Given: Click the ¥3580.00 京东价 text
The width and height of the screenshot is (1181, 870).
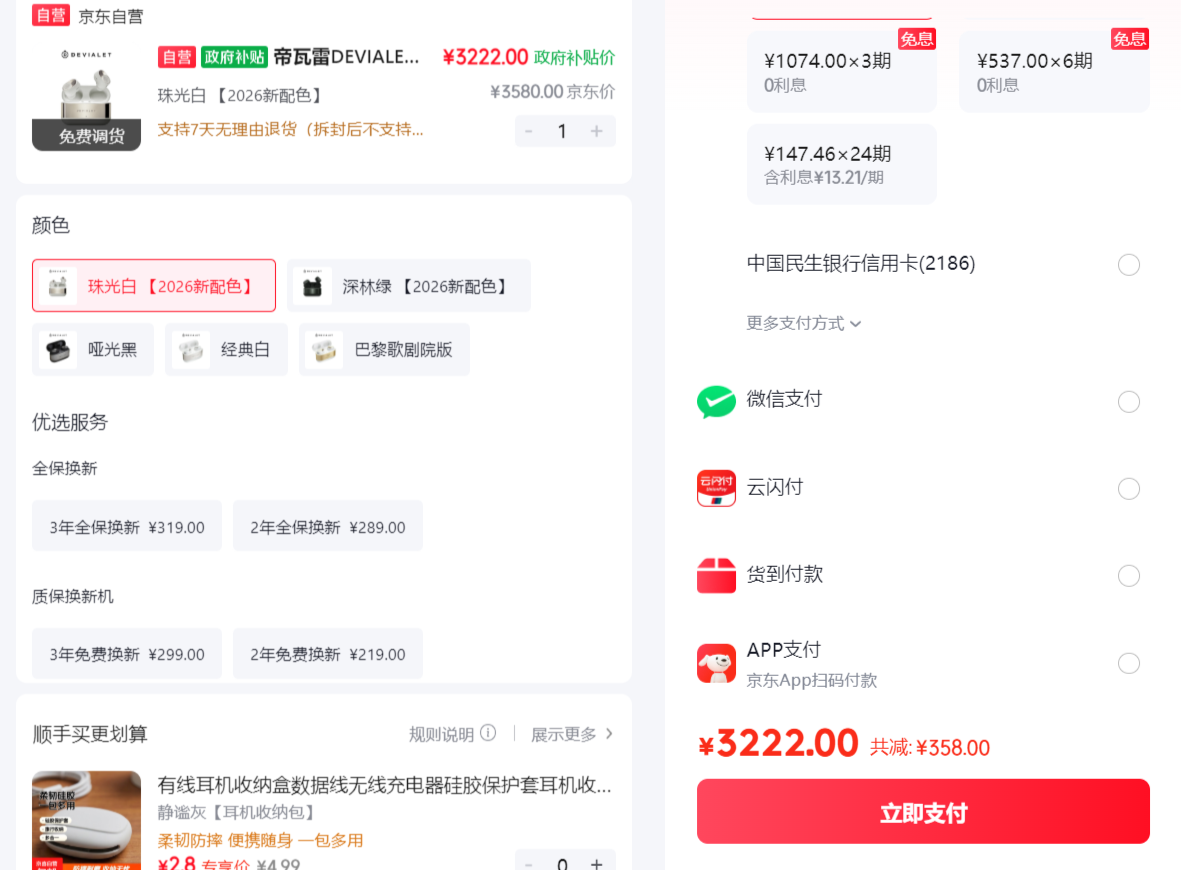Looking at the screenshot, I should (x=552, y=92).
